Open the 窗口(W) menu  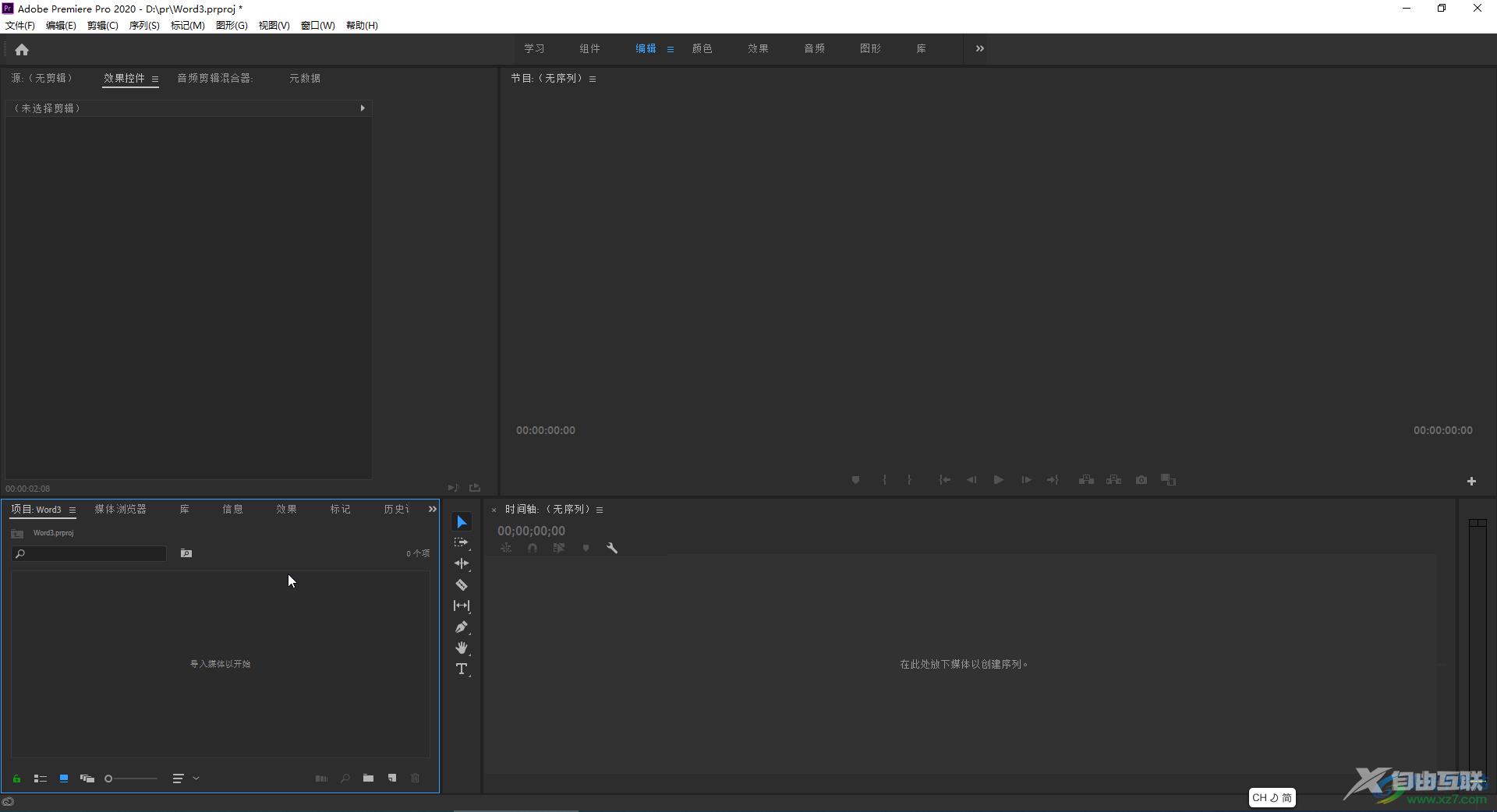pyautogui.click(x=318, y=25)
